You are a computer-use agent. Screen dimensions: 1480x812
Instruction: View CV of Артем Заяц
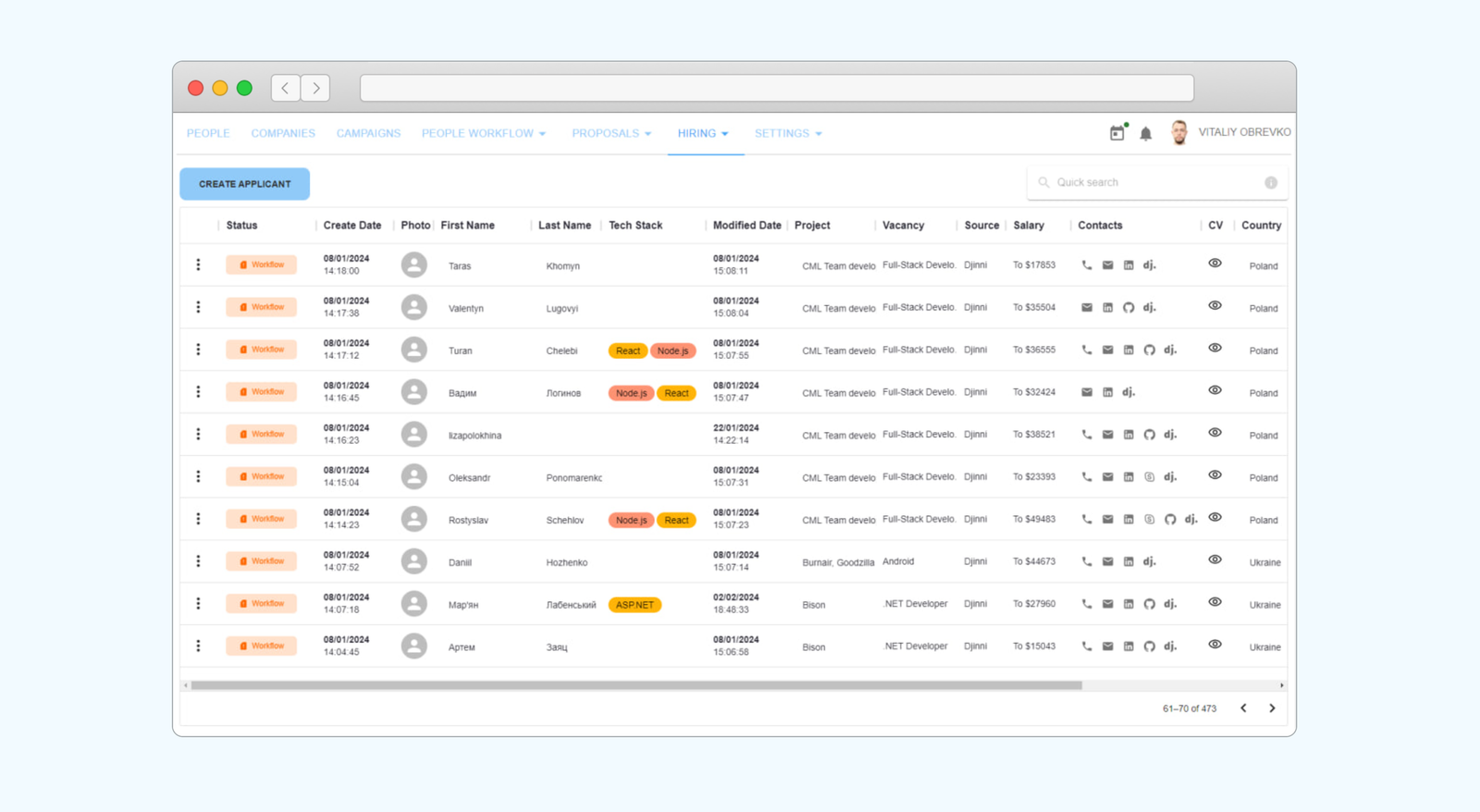point(1215,645)
